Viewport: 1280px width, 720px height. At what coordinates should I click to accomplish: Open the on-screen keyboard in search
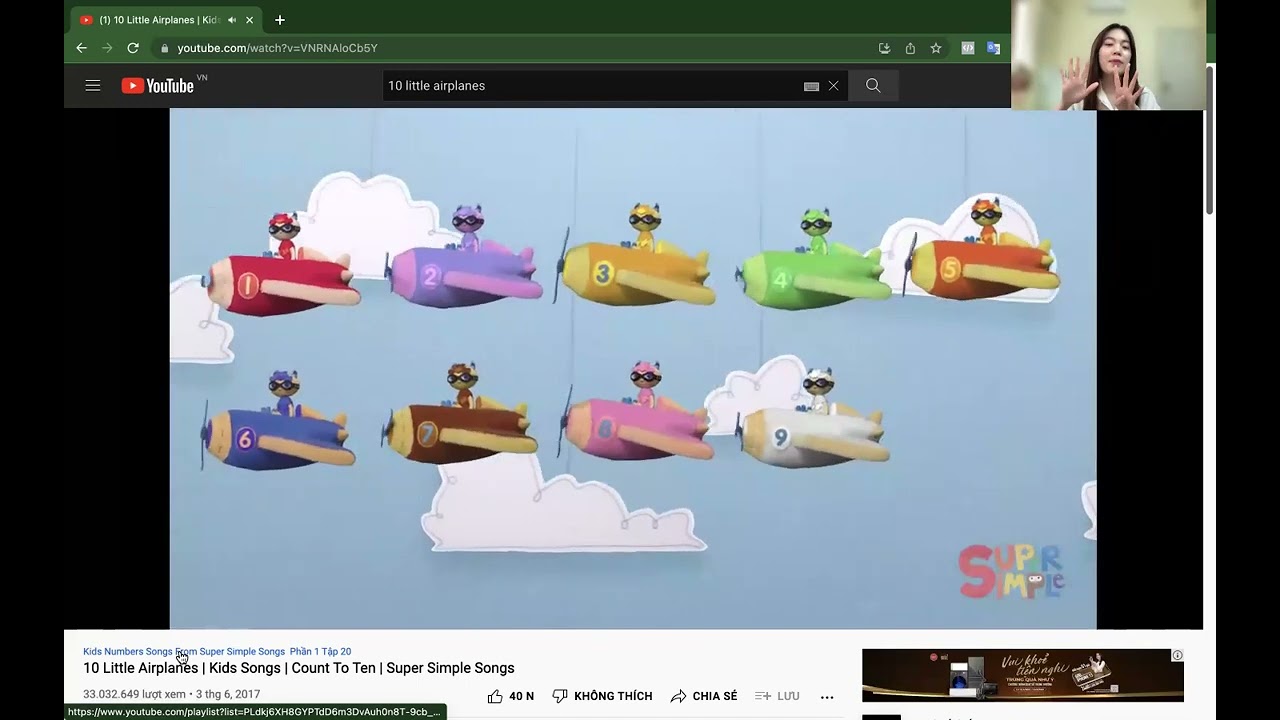[812, 87]
